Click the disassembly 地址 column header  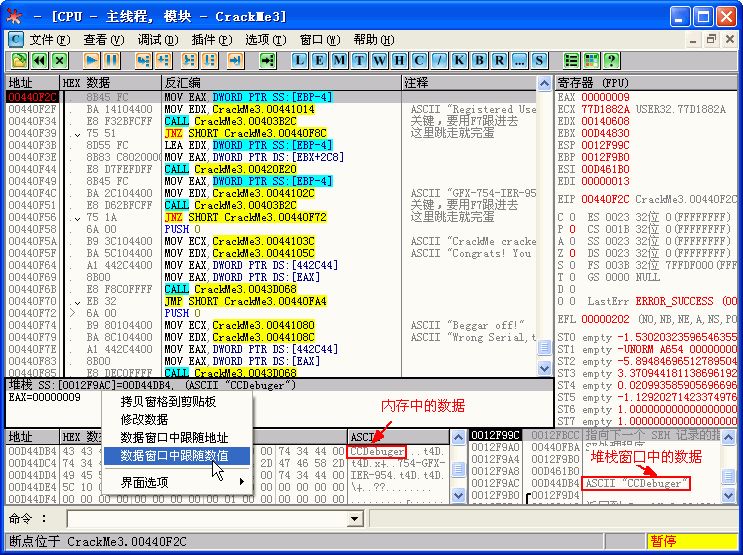pos(32,83)
